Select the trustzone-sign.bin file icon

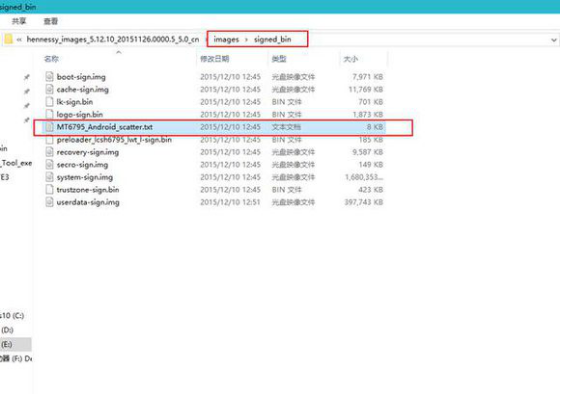pyautogui.click(x=49, y=190)
